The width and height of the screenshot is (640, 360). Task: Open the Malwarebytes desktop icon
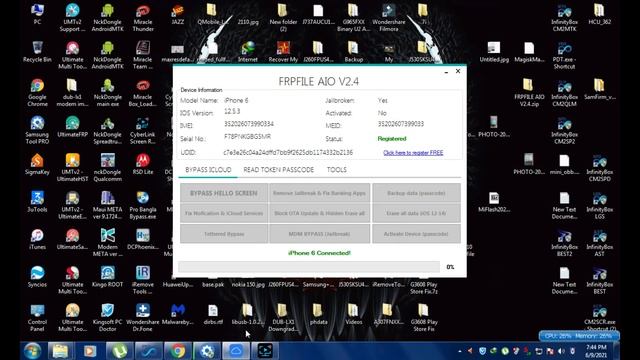pos(178,314)
